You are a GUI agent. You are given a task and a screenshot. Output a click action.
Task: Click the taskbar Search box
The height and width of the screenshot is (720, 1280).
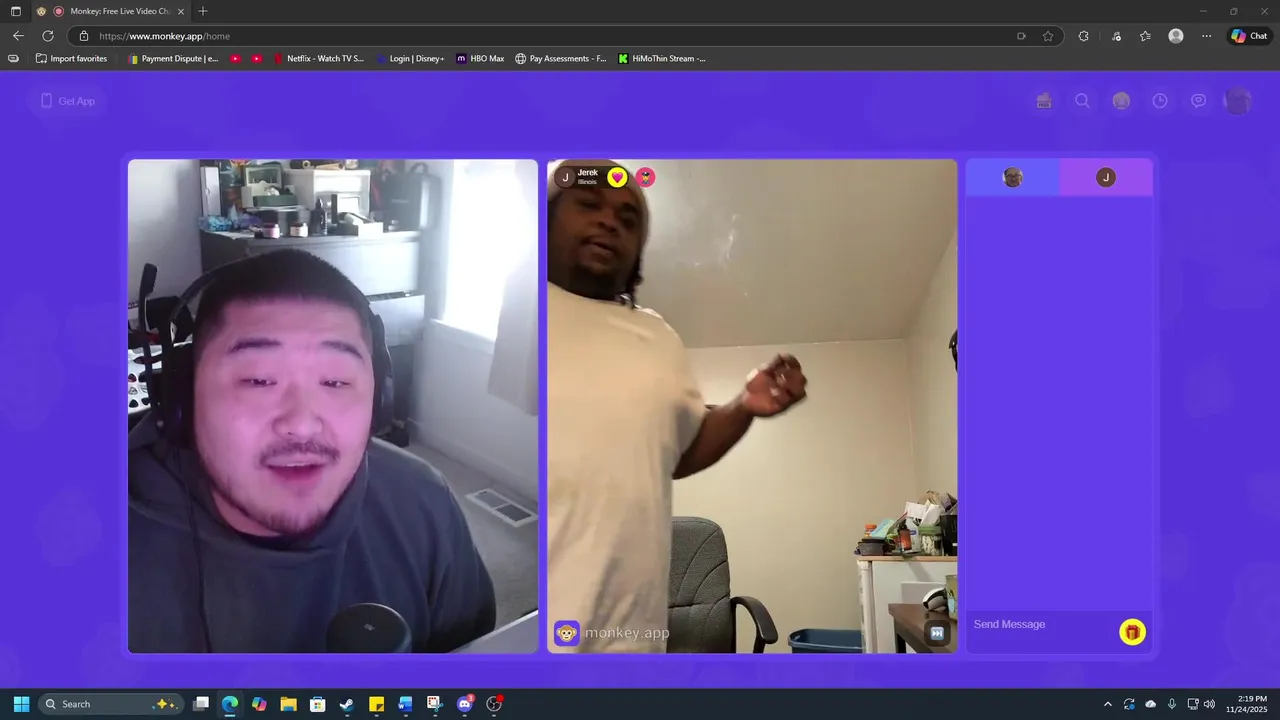coord(111,704)
